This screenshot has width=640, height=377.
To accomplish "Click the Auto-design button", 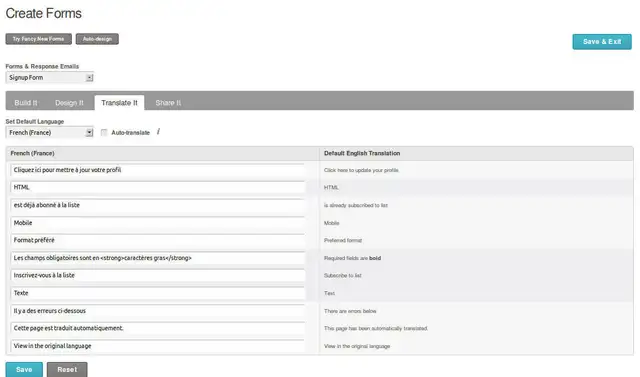I will click(x=97, y=39).
